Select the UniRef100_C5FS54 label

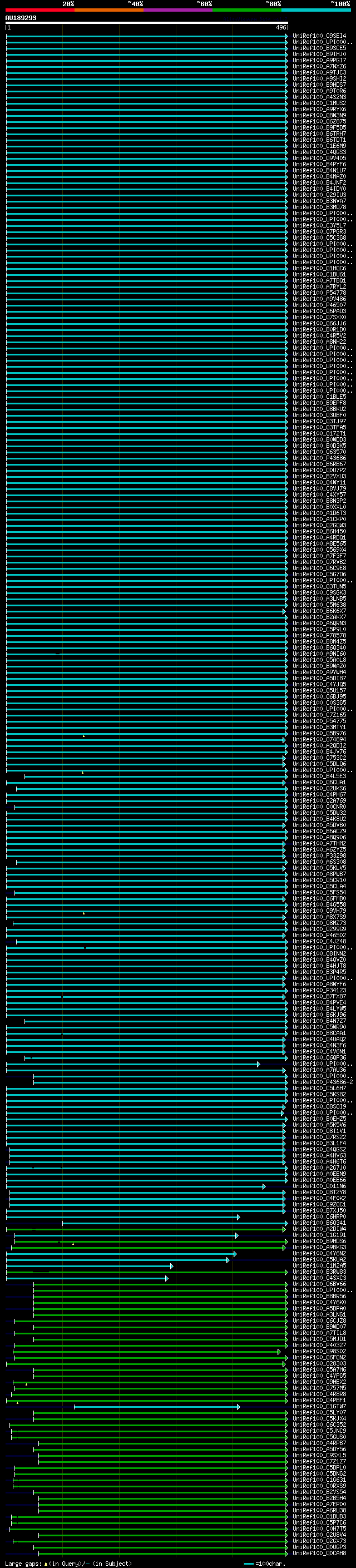[319, 892]
